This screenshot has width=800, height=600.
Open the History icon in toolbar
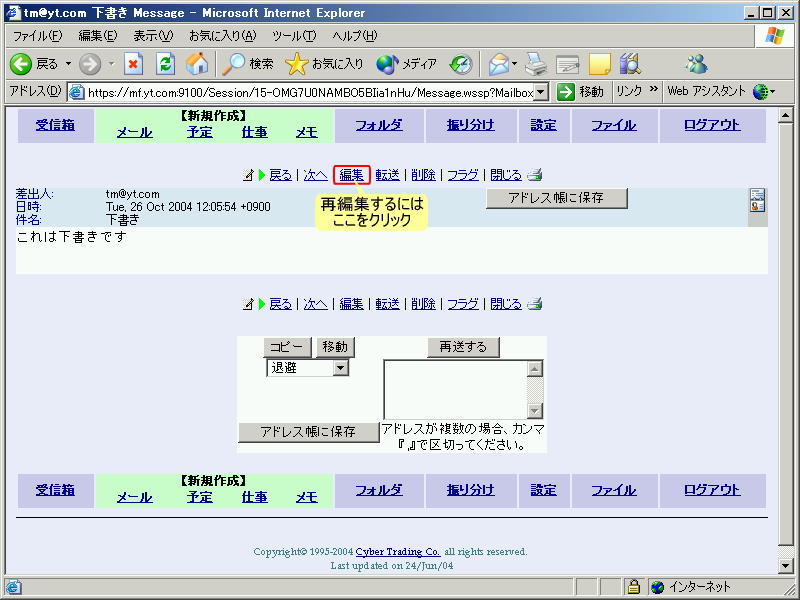pyautogui.click(x=460, y=64)
